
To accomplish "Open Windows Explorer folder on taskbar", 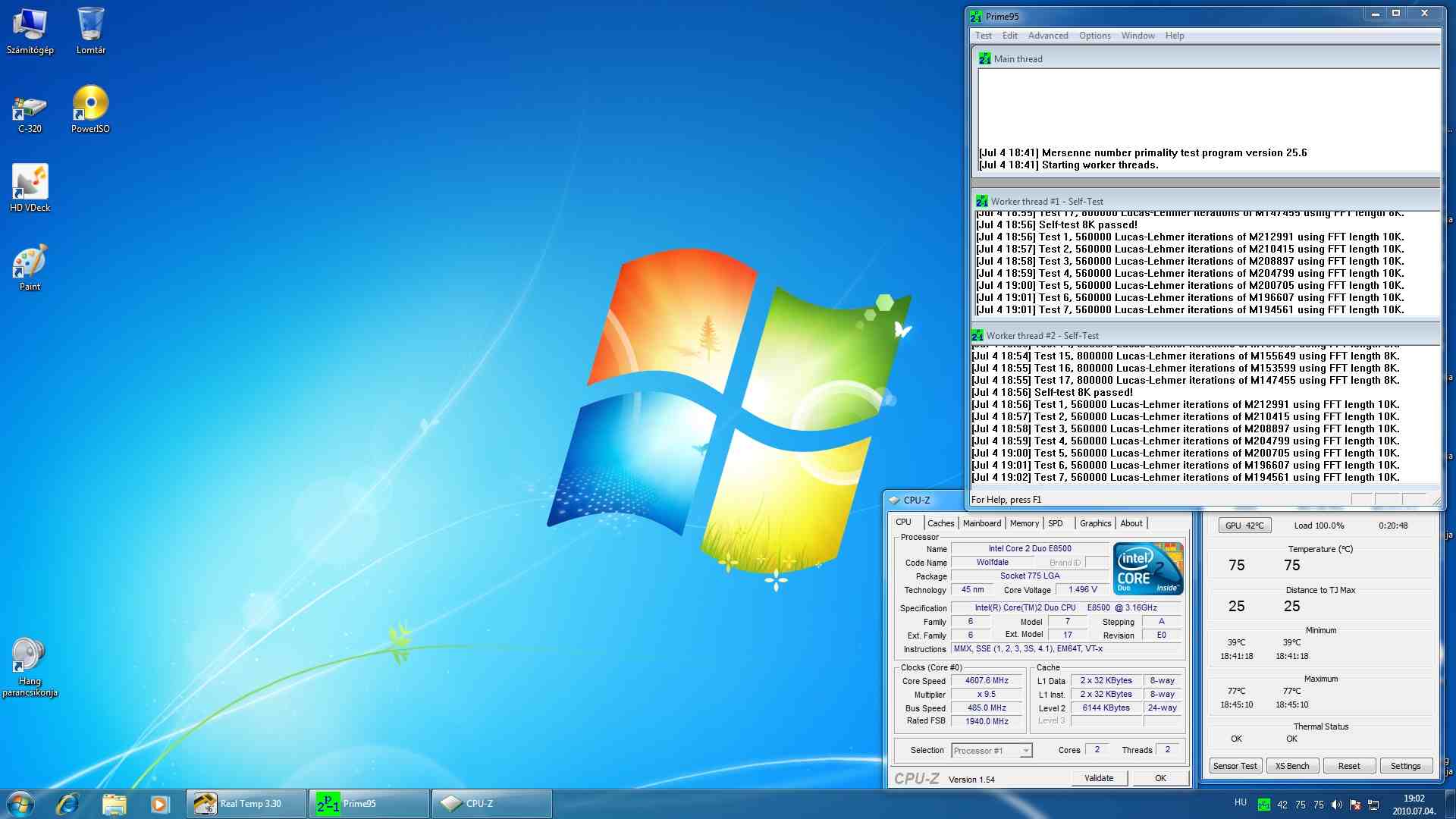I will (115, 804).
